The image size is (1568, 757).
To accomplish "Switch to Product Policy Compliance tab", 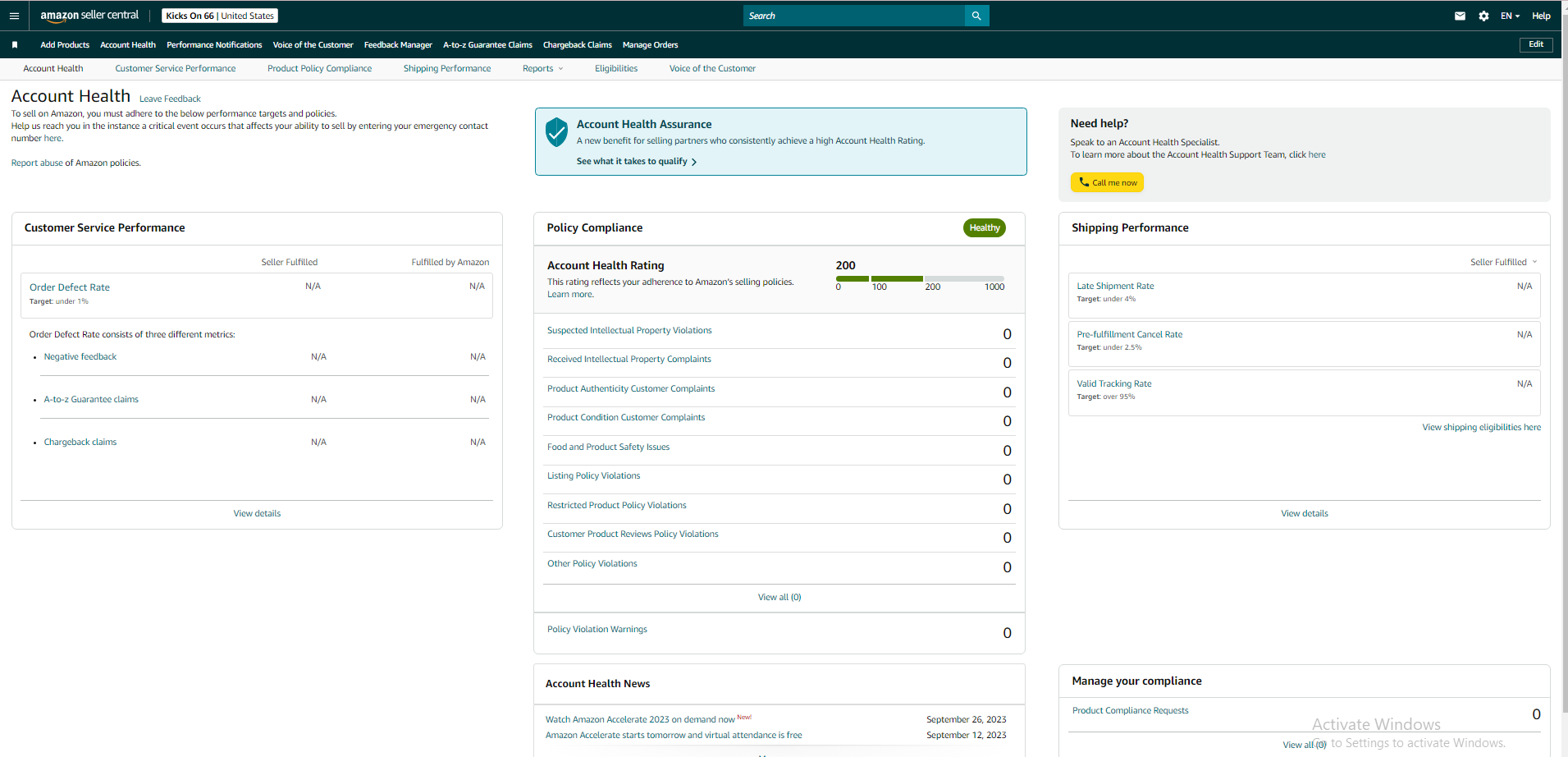I will point(319,69).
